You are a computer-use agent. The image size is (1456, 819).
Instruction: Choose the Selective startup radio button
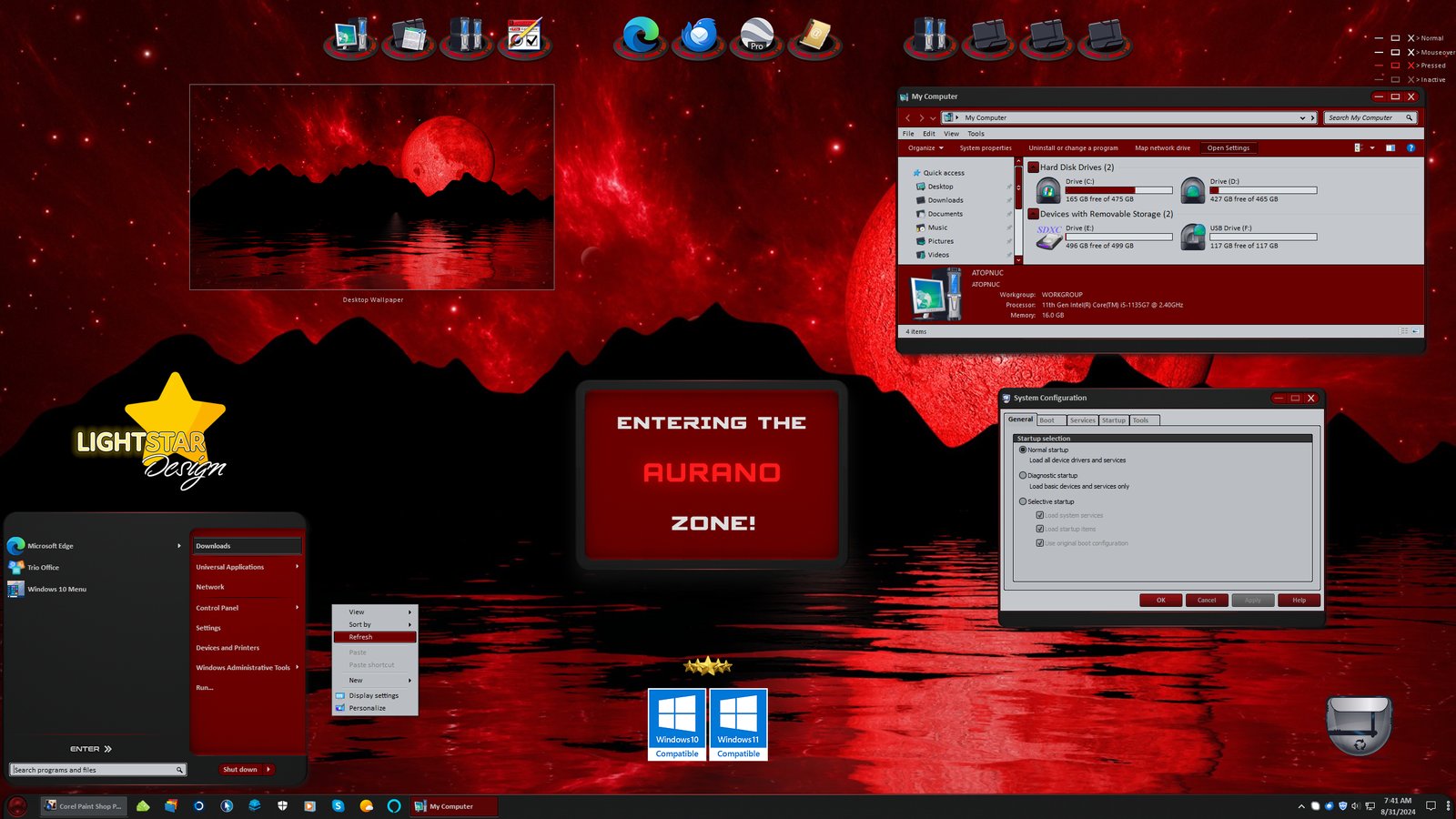[x=1023, y=501]
